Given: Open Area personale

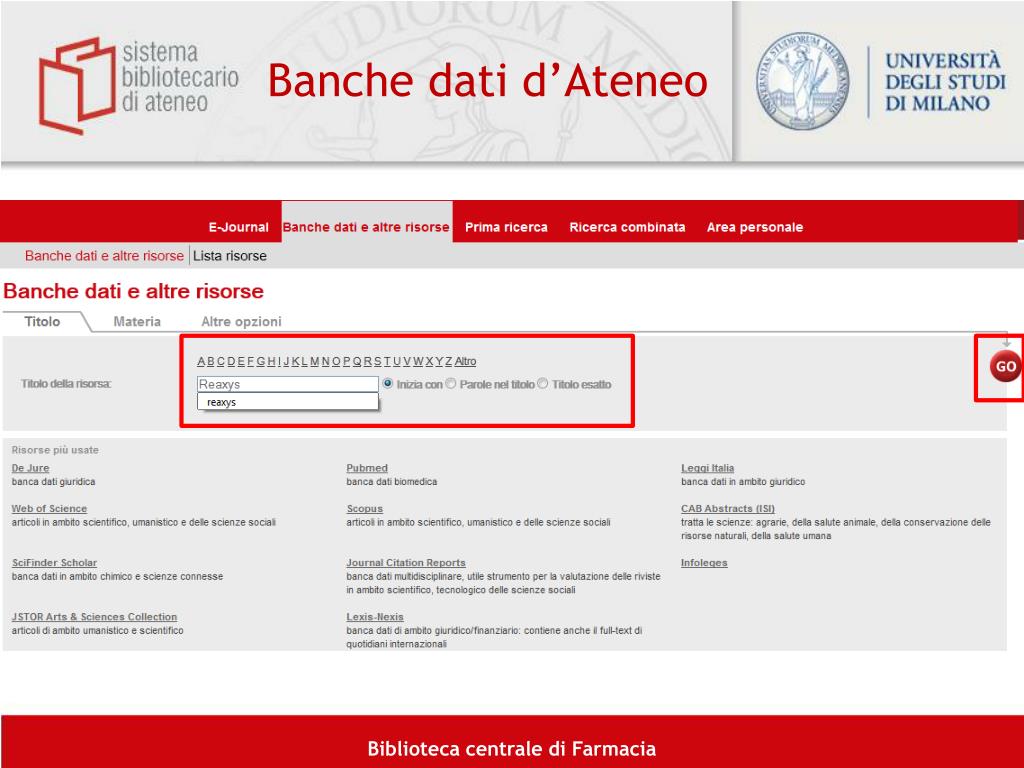Looking at the screenshot, I should click(754, 227).
